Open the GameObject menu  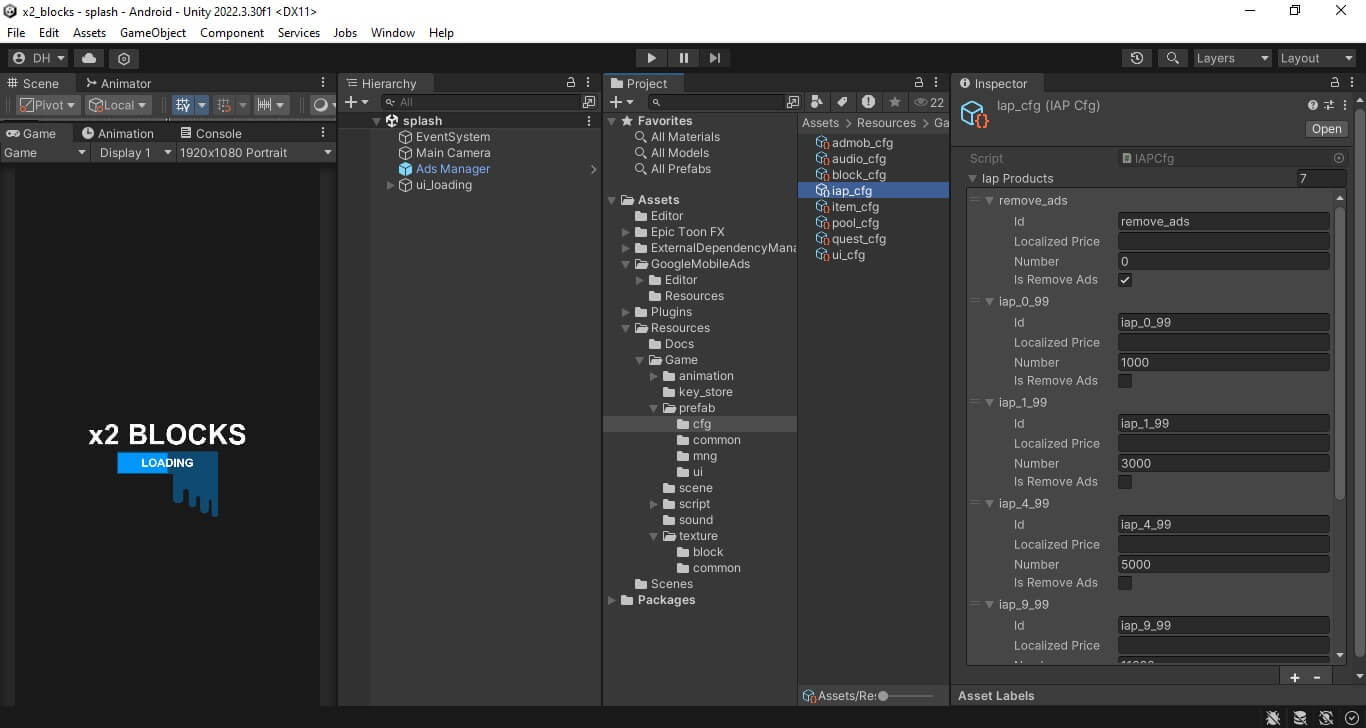tap(152, 33)
